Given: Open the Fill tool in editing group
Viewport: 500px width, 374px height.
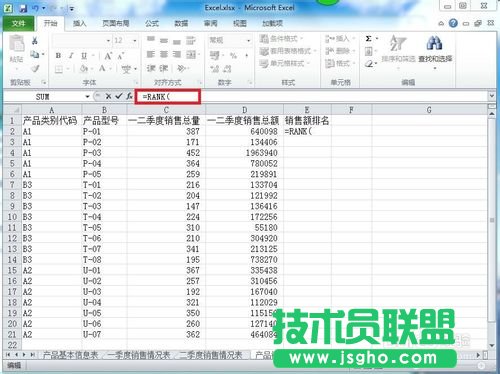Looking at the screenshot, I should click(x=369, y=51).
